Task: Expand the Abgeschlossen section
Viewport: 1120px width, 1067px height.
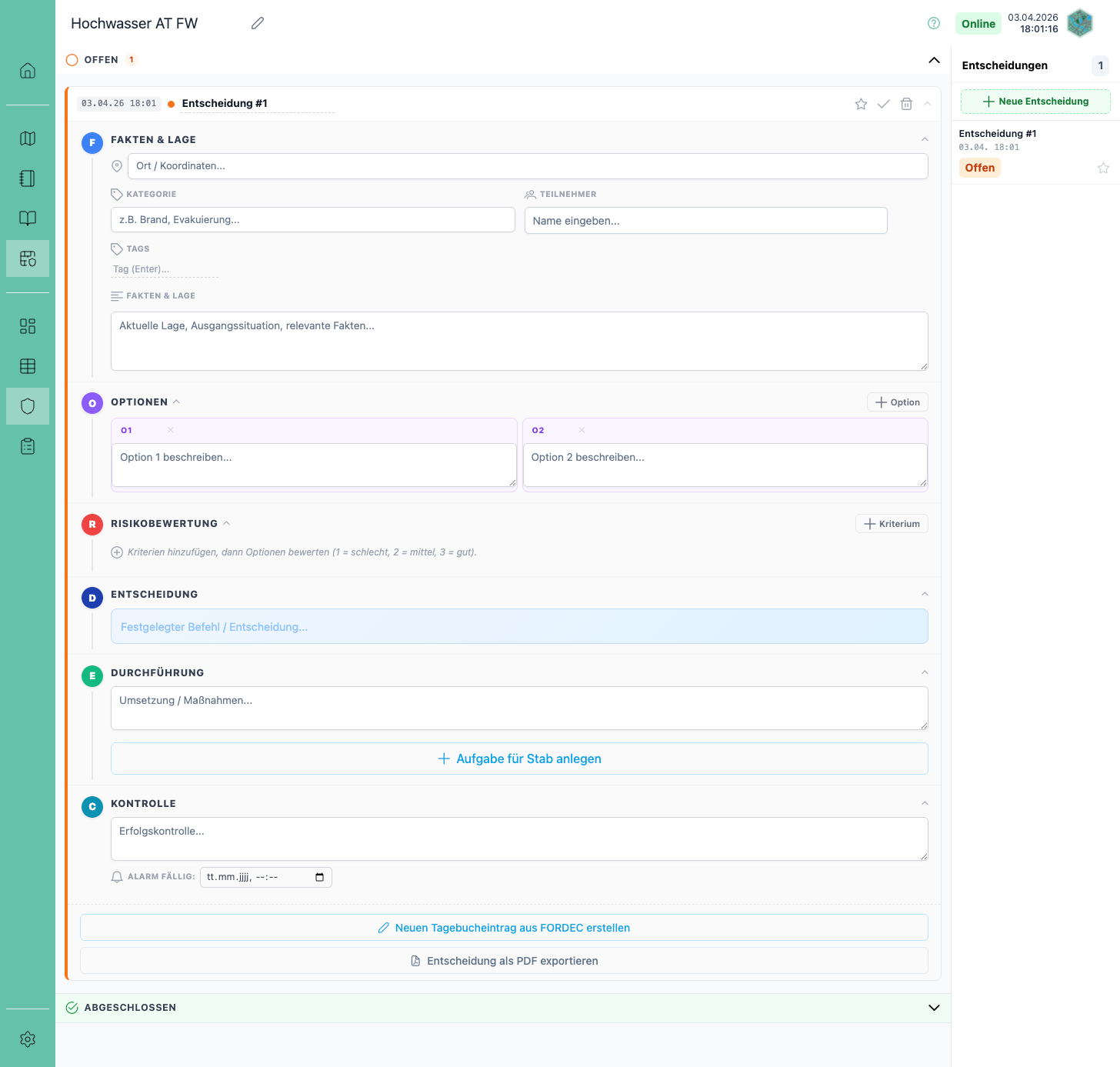Action: coord(934,1008)
